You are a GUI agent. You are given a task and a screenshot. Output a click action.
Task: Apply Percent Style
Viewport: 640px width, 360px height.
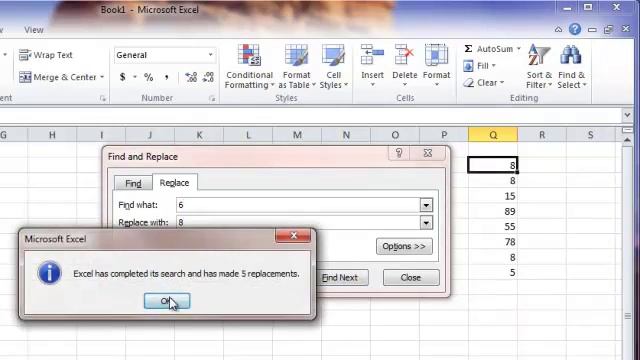[x=149, y=77]
